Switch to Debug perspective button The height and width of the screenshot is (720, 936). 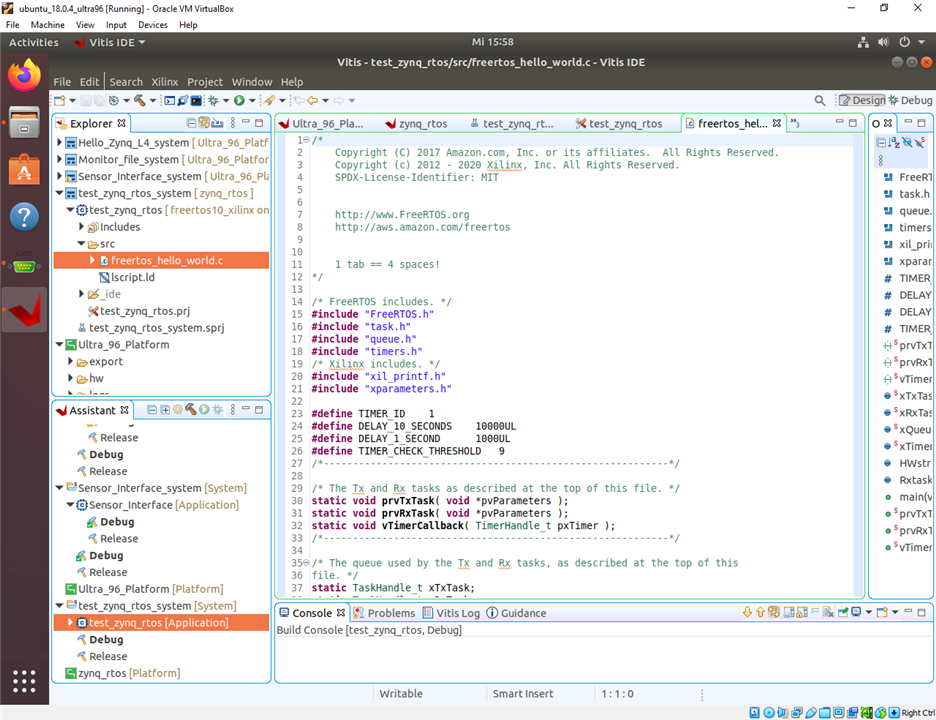point(909,100)
